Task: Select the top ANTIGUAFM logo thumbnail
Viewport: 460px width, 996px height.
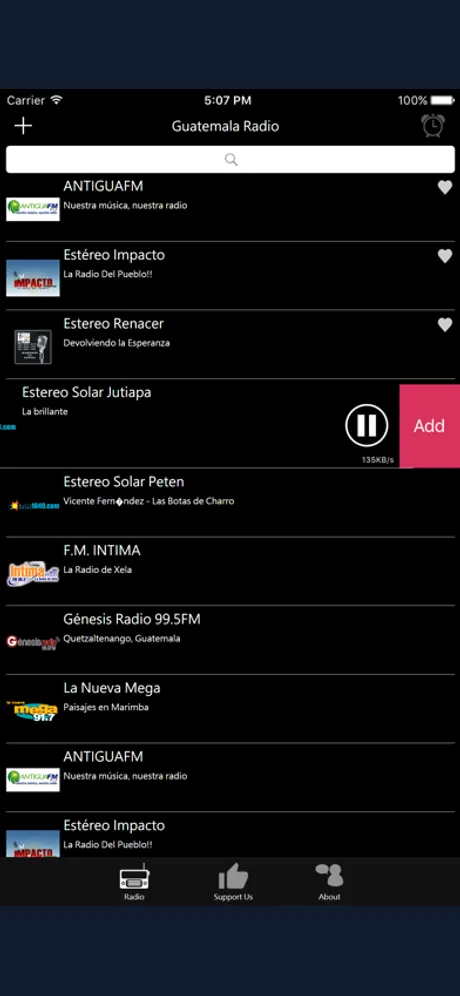Action: point(33,209)
